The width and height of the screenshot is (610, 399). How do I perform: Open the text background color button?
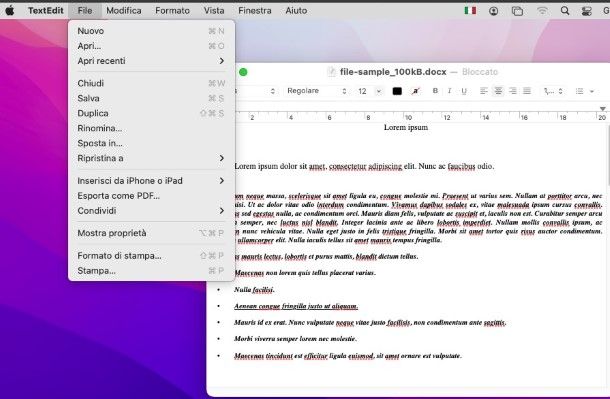point(415,91)
